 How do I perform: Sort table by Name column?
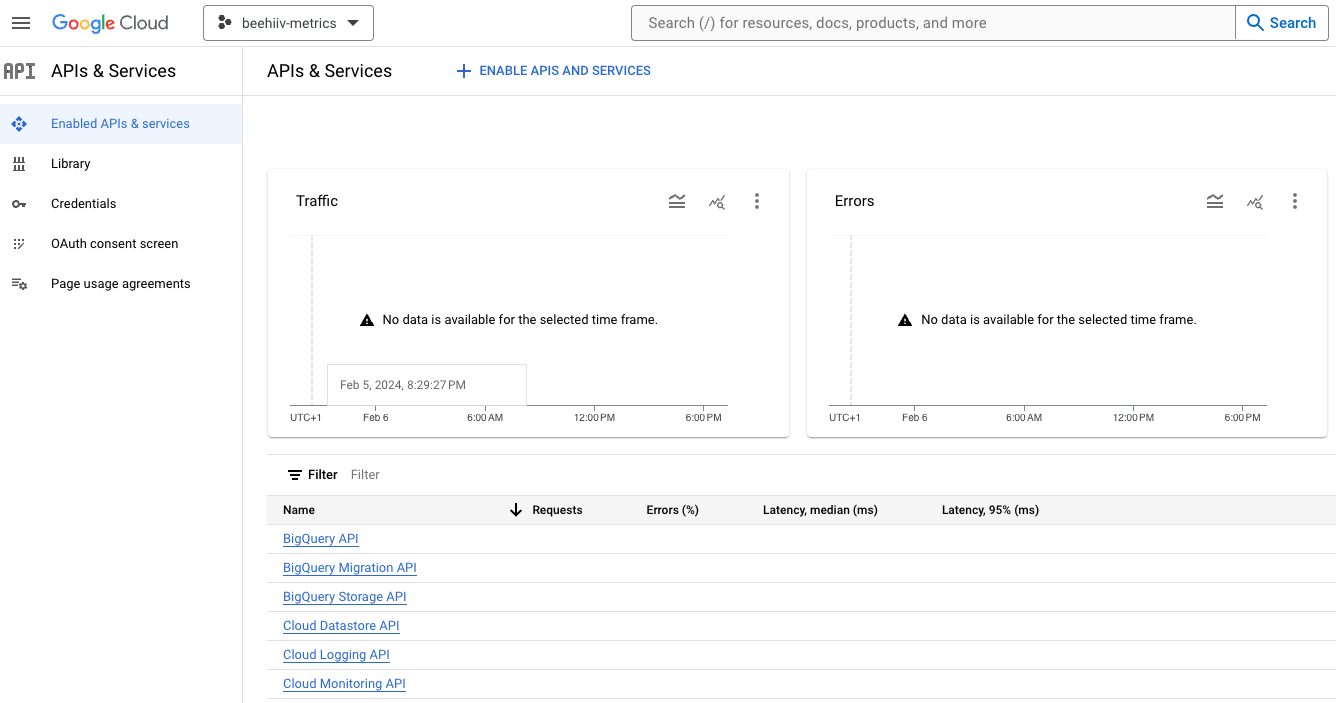point(299,510)
